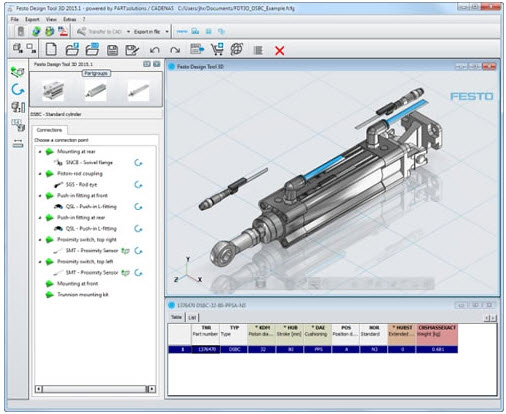Click the New document icon
Image resolution: width=506 pixels, height=414 pixels.
[x=51, y=50]
